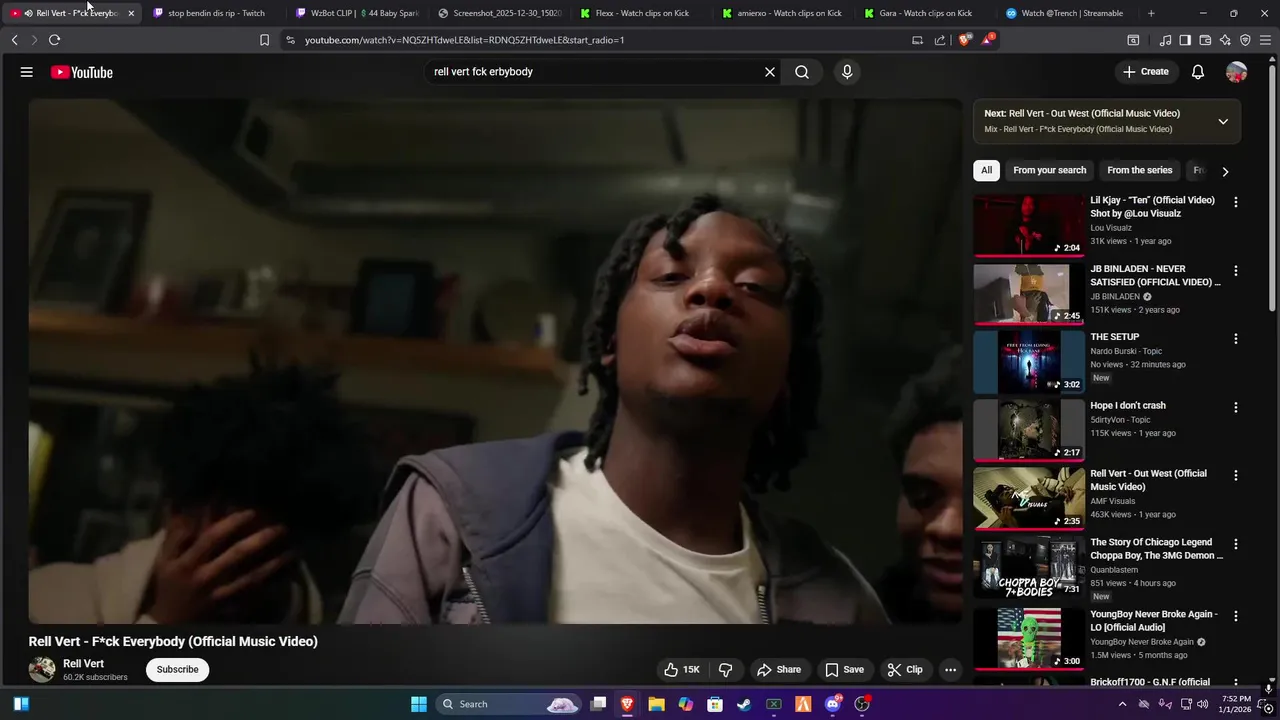Clear the search box text
The height and width of the screenshot is (720, 1280).
click(770, 72)
